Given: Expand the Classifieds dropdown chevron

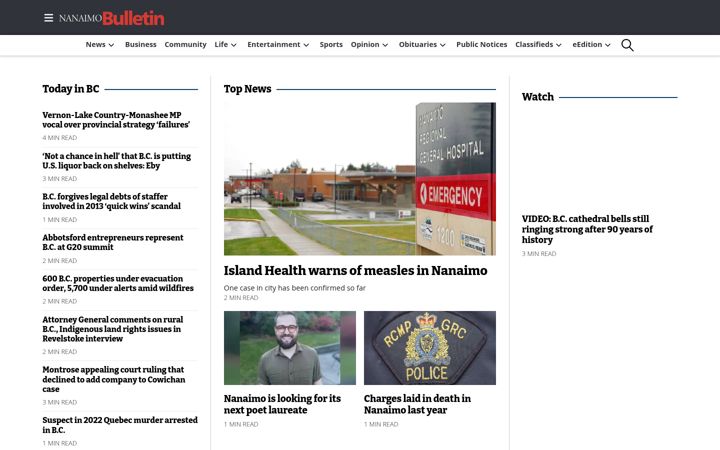Looking at the screenshot, I should pos(559,45).
